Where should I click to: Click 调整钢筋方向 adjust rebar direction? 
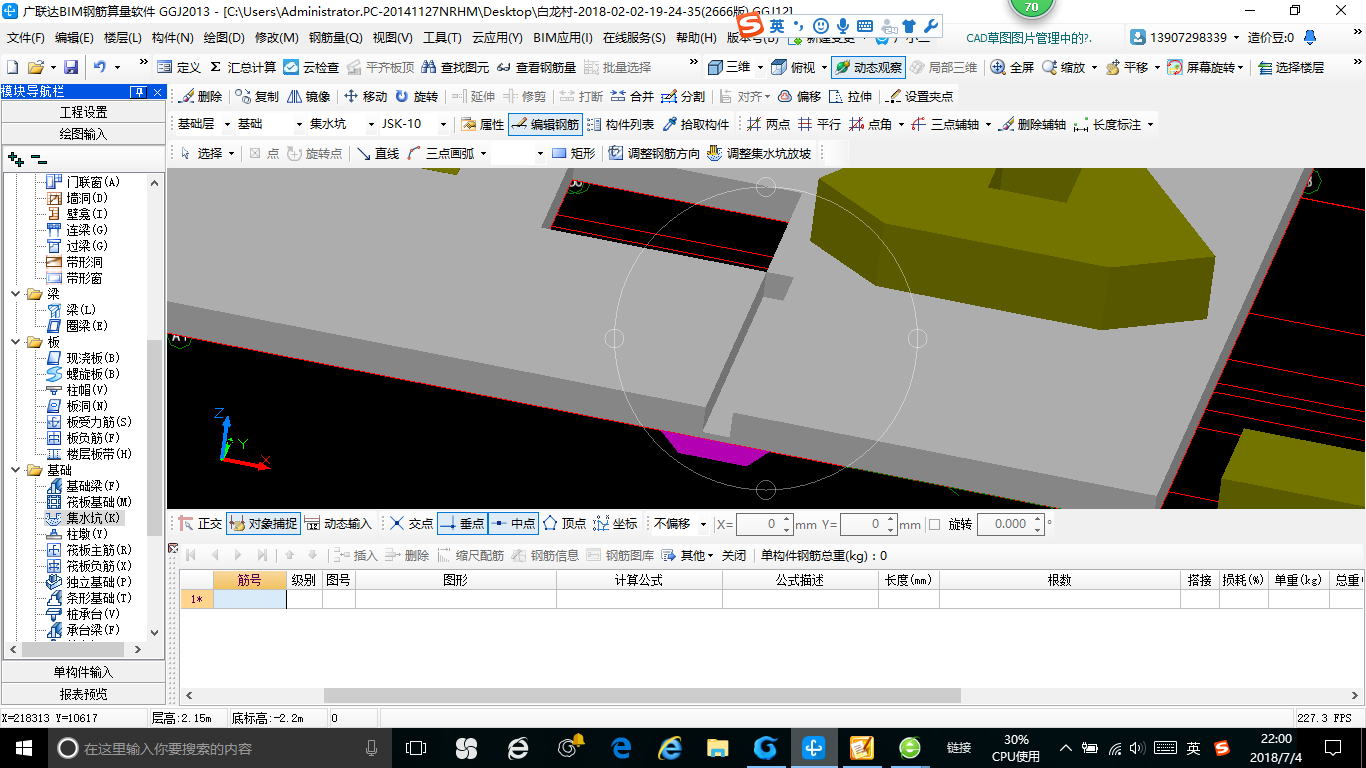654,153
